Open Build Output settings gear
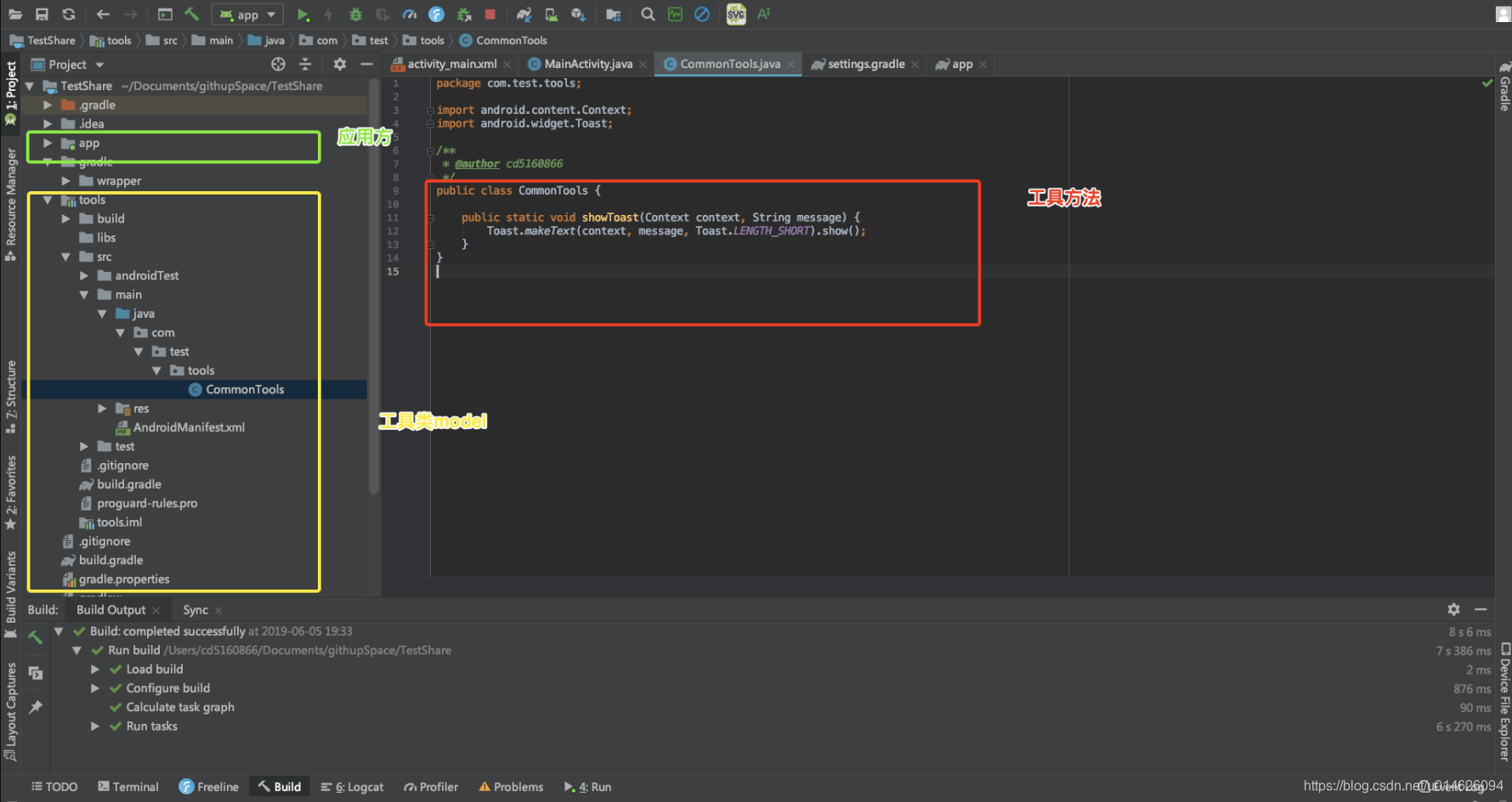 pyautogui.click(x=1453, y=609)
